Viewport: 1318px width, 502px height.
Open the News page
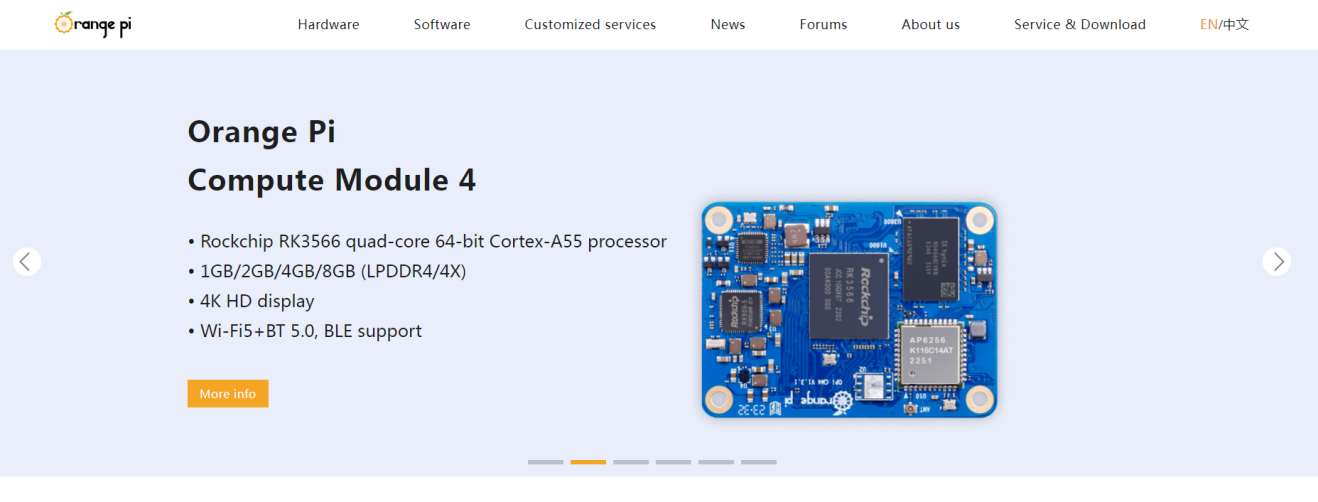click(728, 25)
